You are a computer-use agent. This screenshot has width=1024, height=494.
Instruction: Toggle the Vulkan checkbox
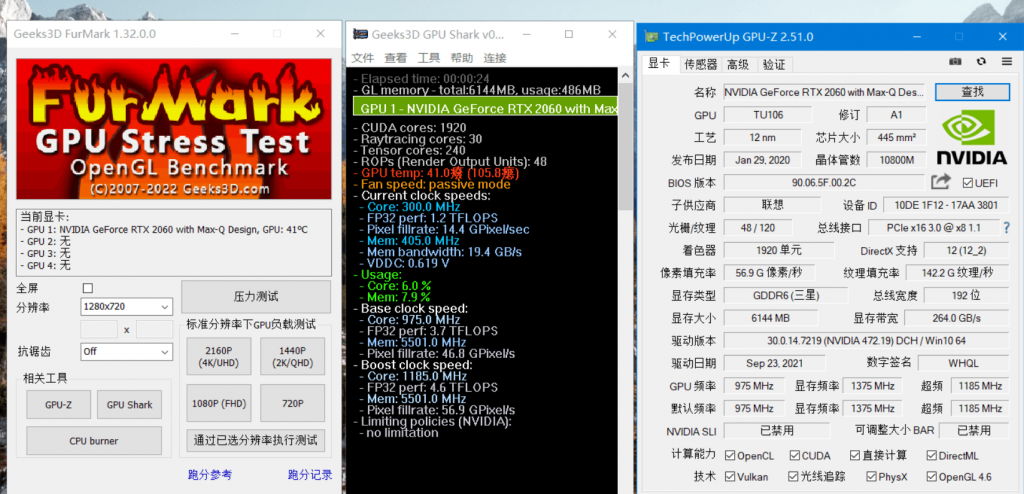tap(730, 476)
